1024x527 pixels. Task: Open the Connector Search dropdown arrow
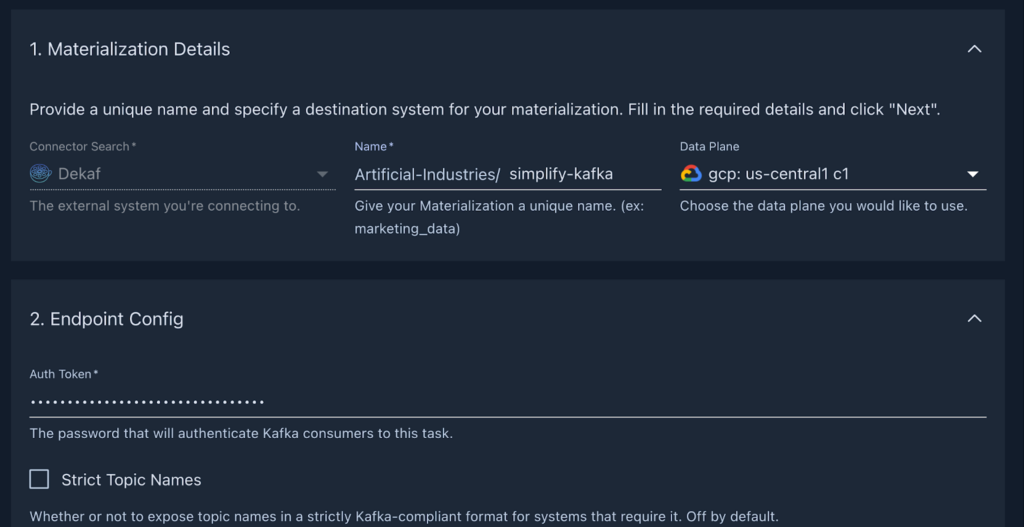click(x=322, y=174)
